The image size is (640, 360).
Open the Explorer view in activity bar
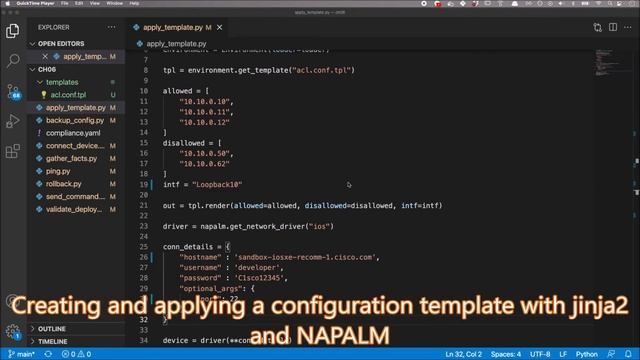(x=13, y=31)
